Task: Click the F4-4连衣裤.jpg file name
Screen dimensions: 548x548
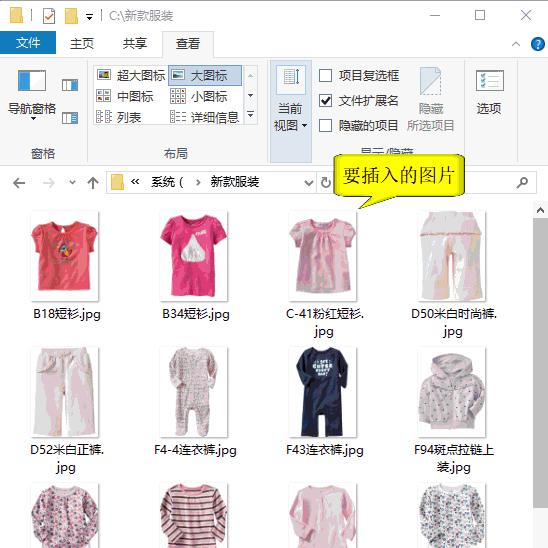Action: 195,450
